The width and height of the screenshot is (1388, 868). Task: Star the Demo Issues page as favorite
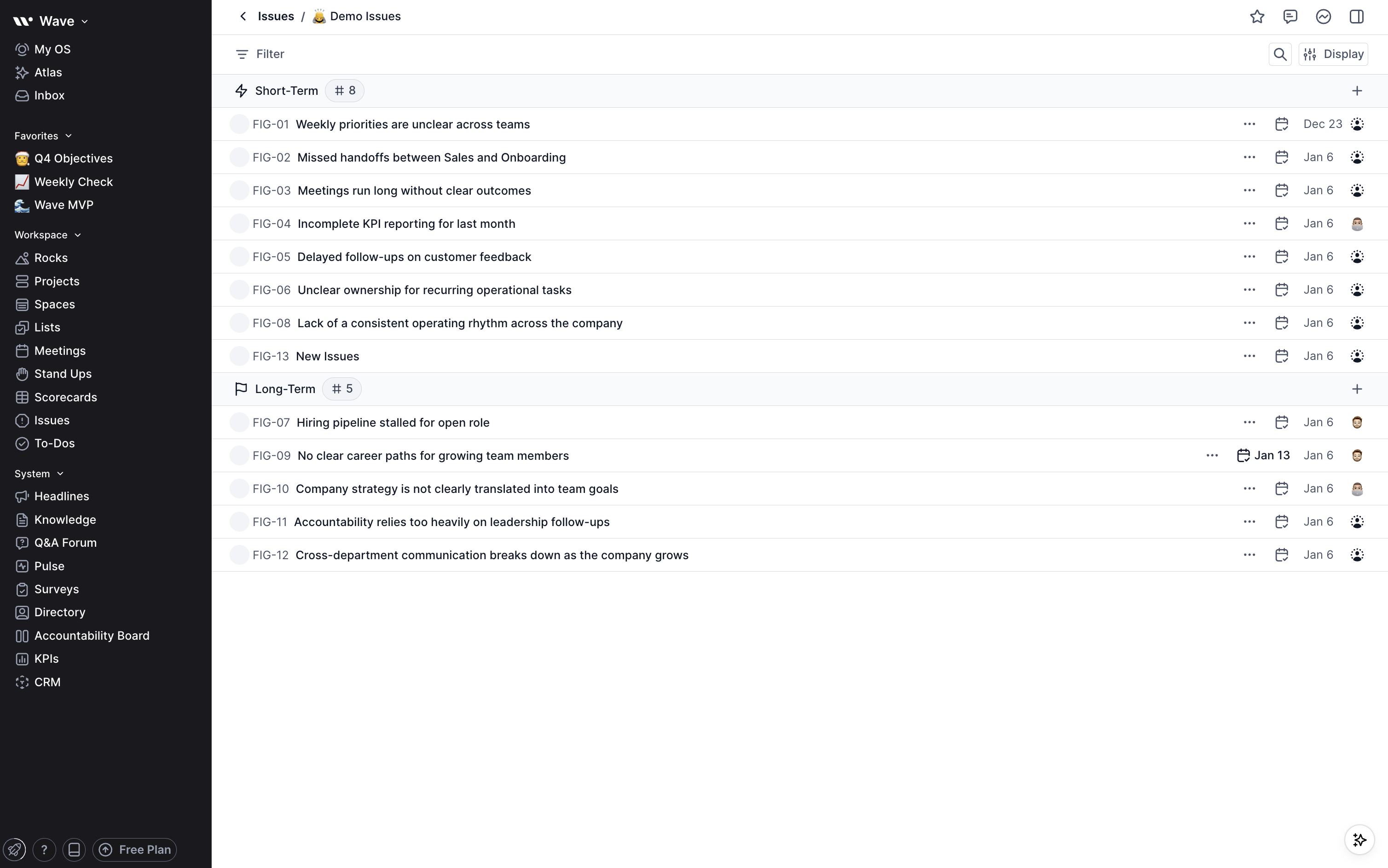click(x=1256, y=17)
